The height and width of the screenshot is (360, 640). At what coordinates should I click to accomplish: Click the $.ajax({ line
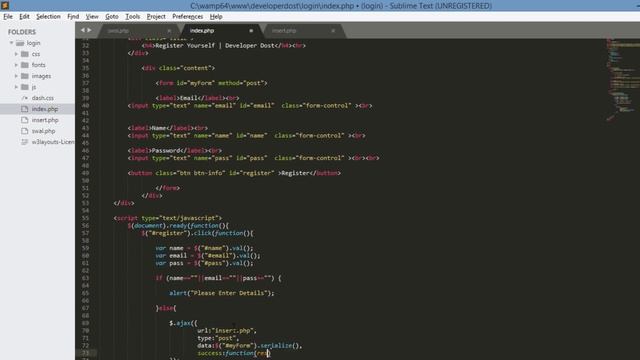(183, 323)
